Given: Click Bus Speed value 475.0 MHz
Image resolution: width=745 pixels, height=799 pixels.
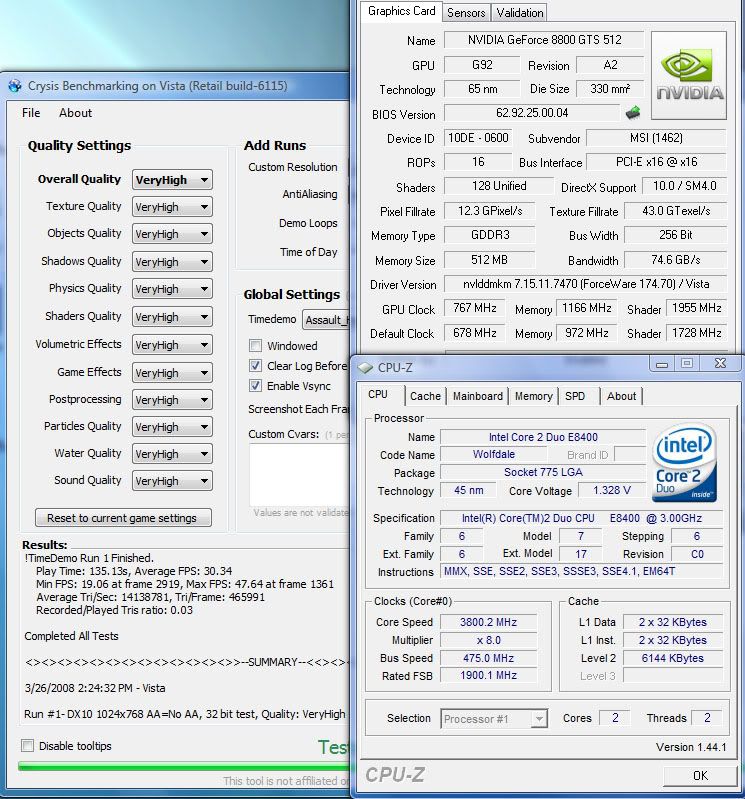Looking at the screenshot, I should 489,658.
